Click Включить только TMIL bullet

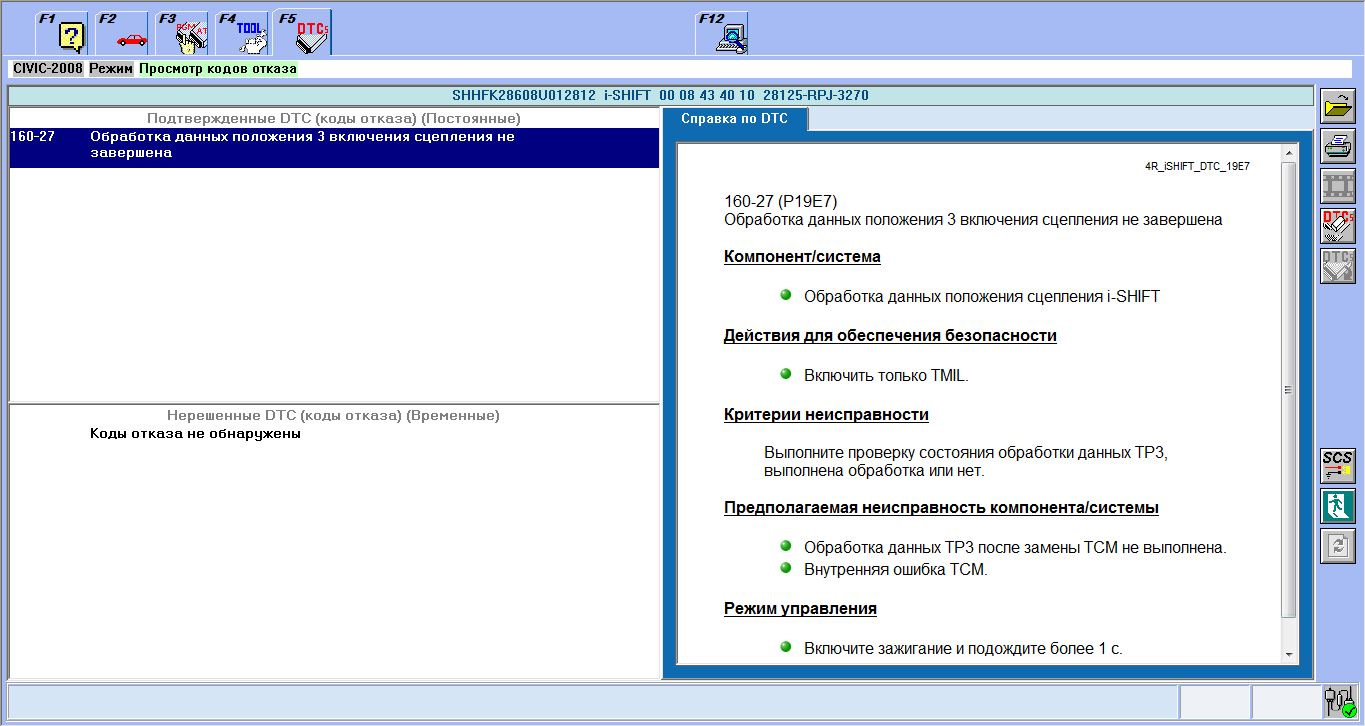(886, 376)
